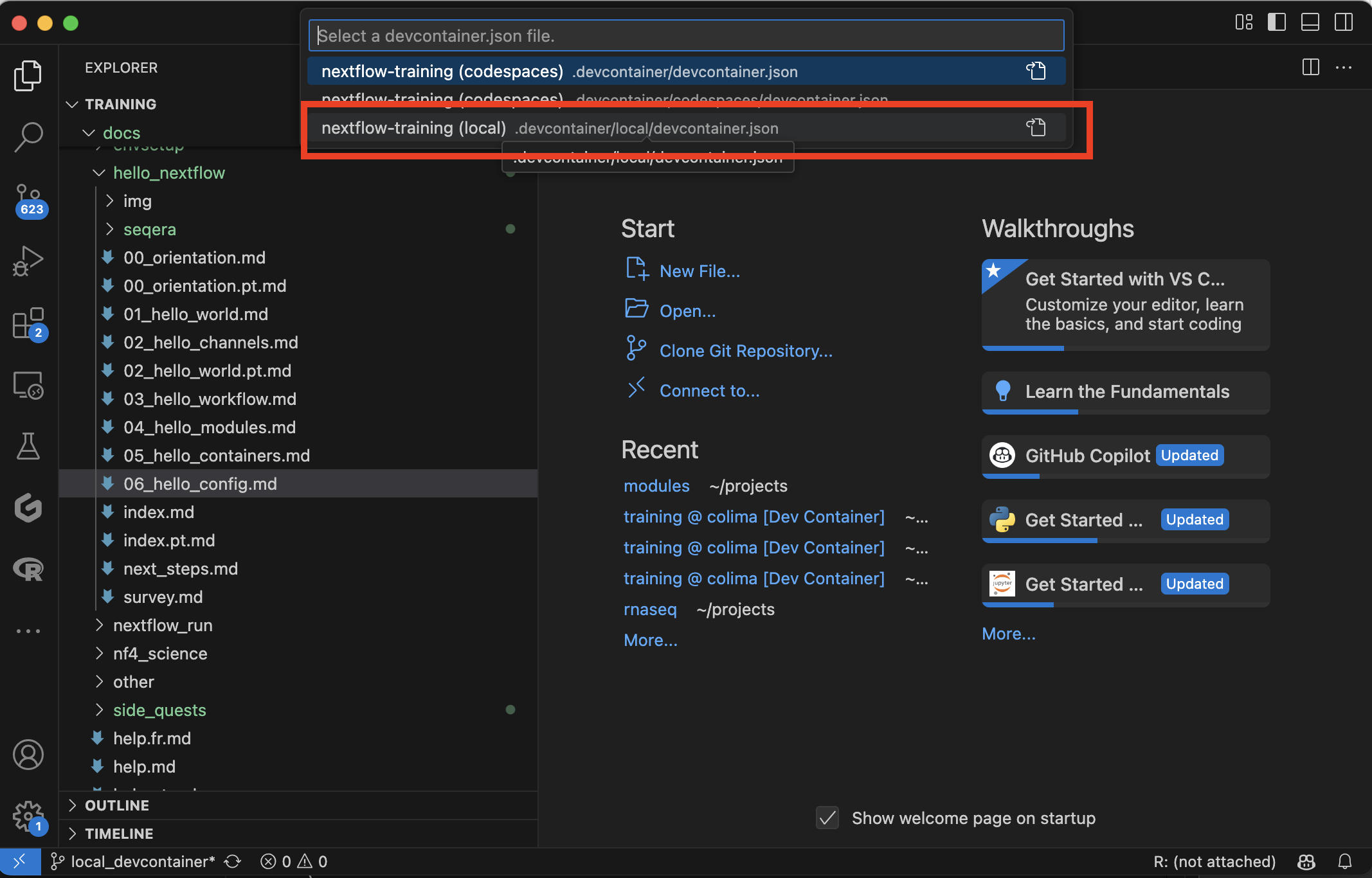Screen dimensions: 1372x878
Task: Open Source Control view with 623 changes
Action: (30, 200)
